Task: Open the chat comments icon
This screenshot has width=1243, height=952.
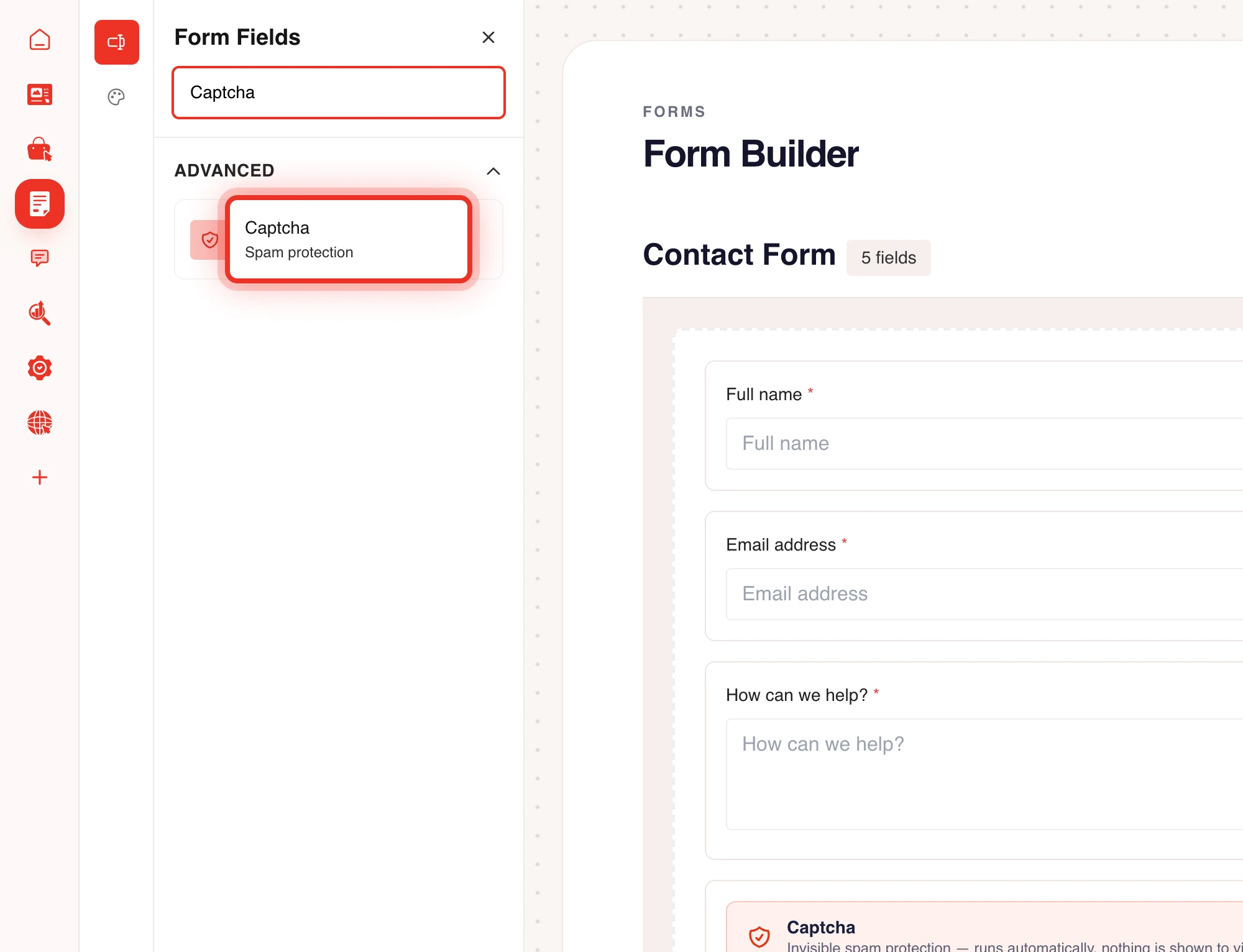Action: coord(40,258)
